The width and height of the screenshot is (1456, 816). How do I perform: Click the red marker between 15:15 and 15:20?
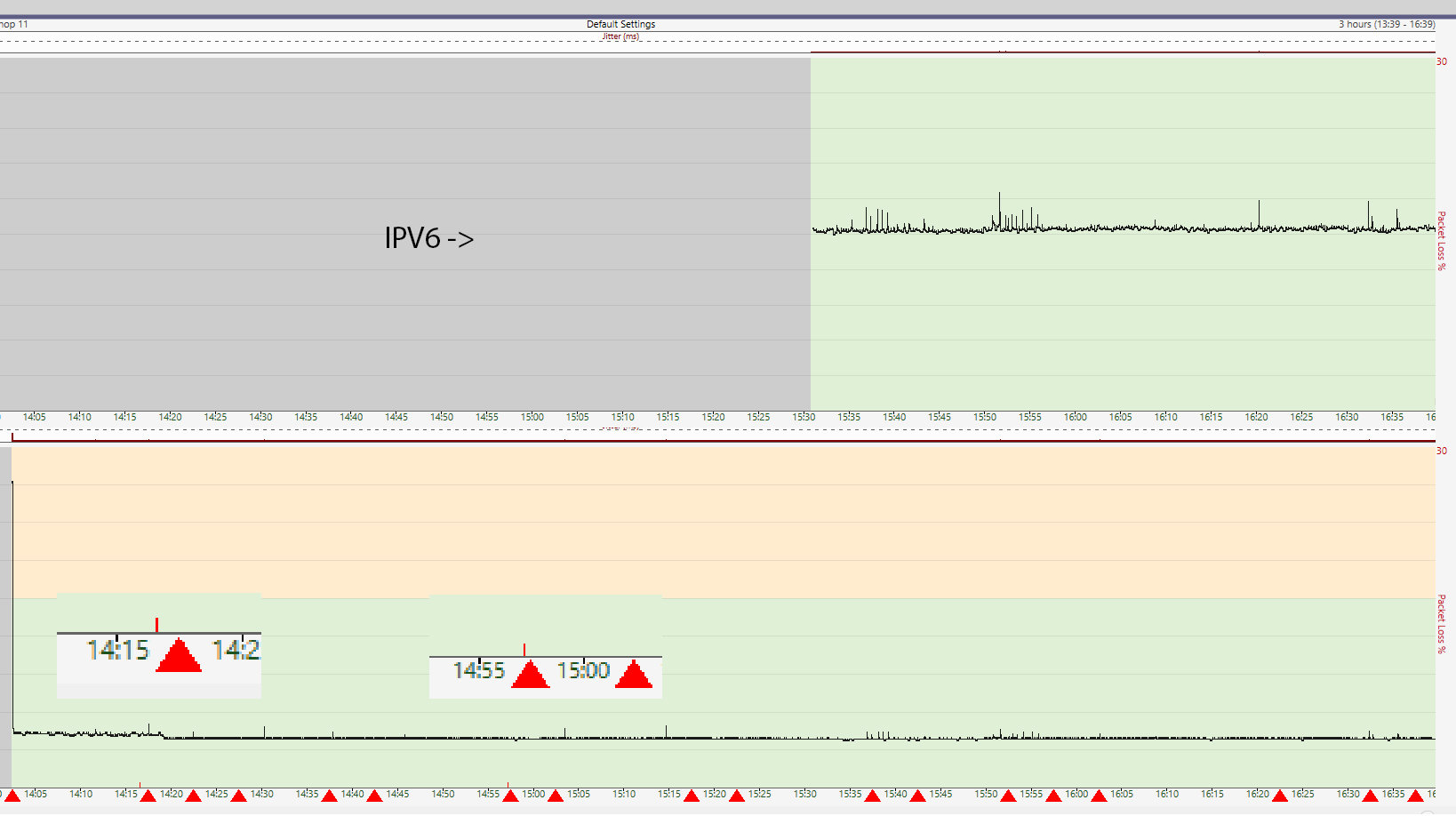tap(692, 796)
